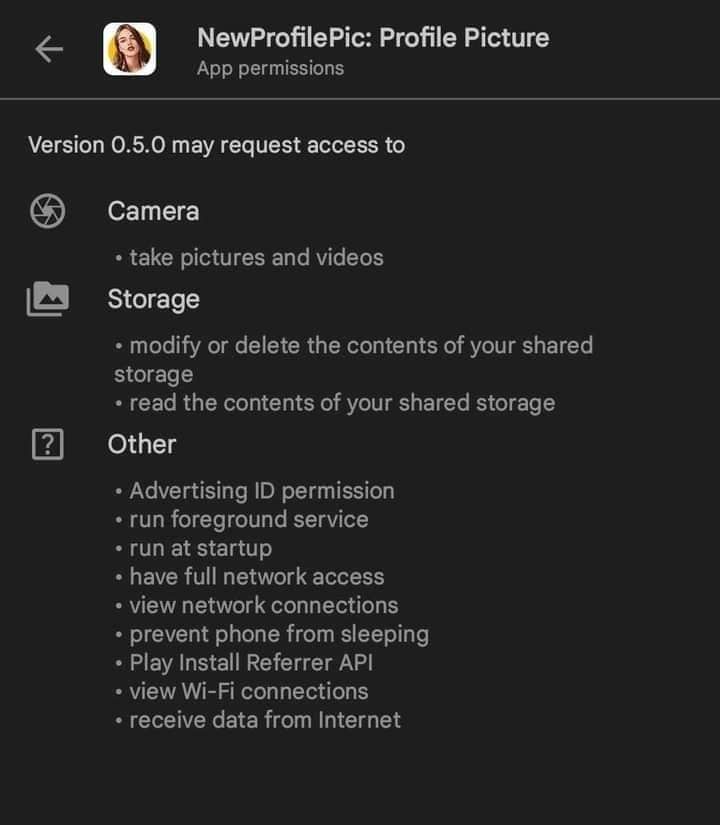
Task: Click the NewProfilePic: Profile Picture title
Action: point(373,38)
